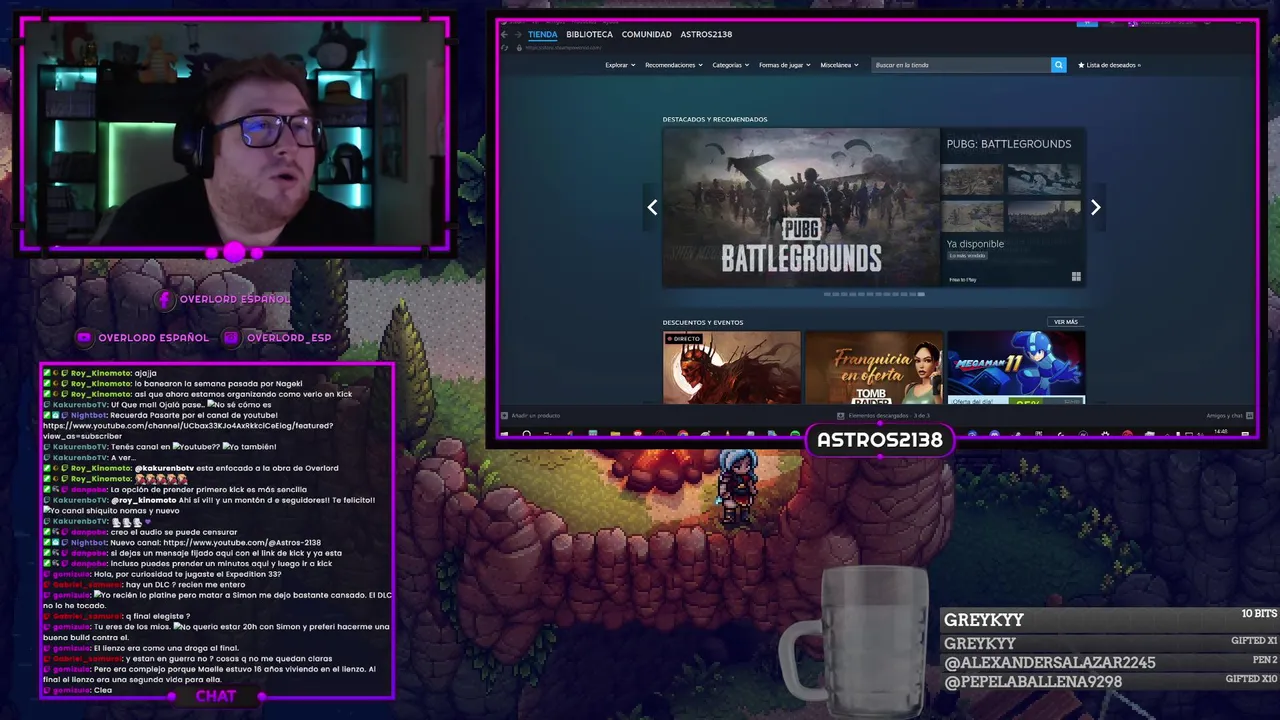Click '@ALEXANDERSALAZAR2245' in the alerts list
The width and height of the screenshot is (1280, 720).
(1049, 663)
